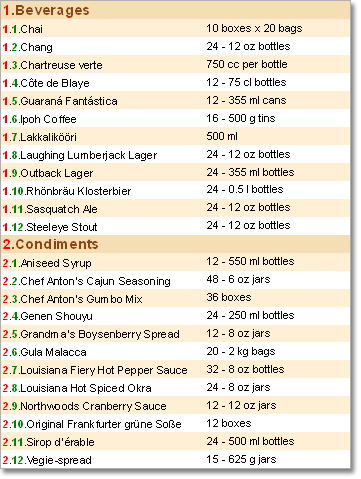Click Laughing Lumberjack Lager item

[x=176, y=154]
